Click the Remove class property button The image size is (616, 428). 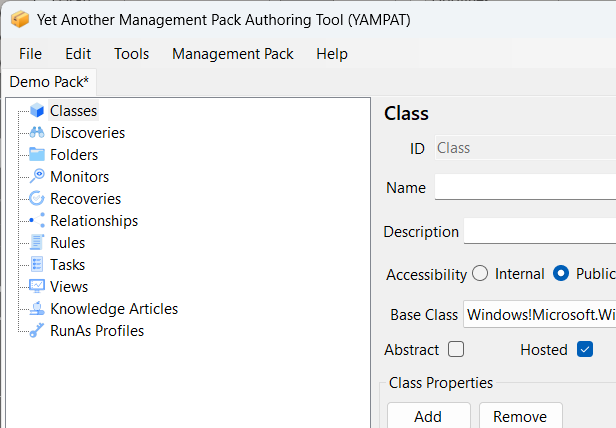(520, 416)
